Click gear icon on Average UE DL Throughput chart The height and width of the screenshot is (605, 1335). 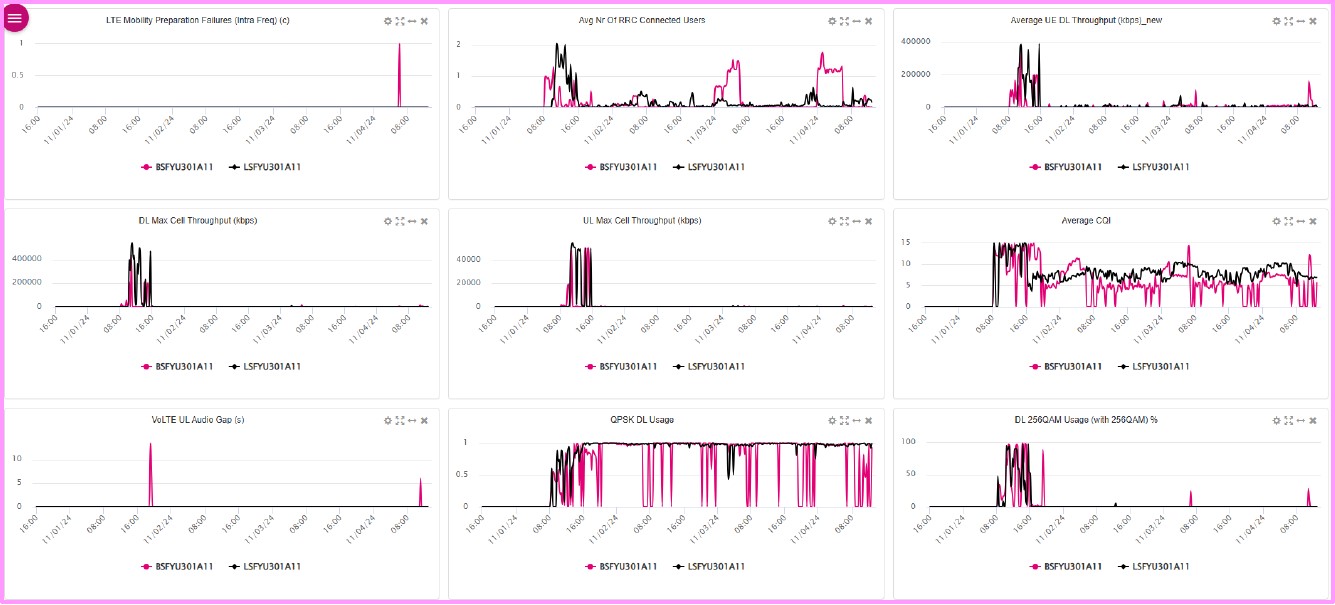pos(1276,21)
